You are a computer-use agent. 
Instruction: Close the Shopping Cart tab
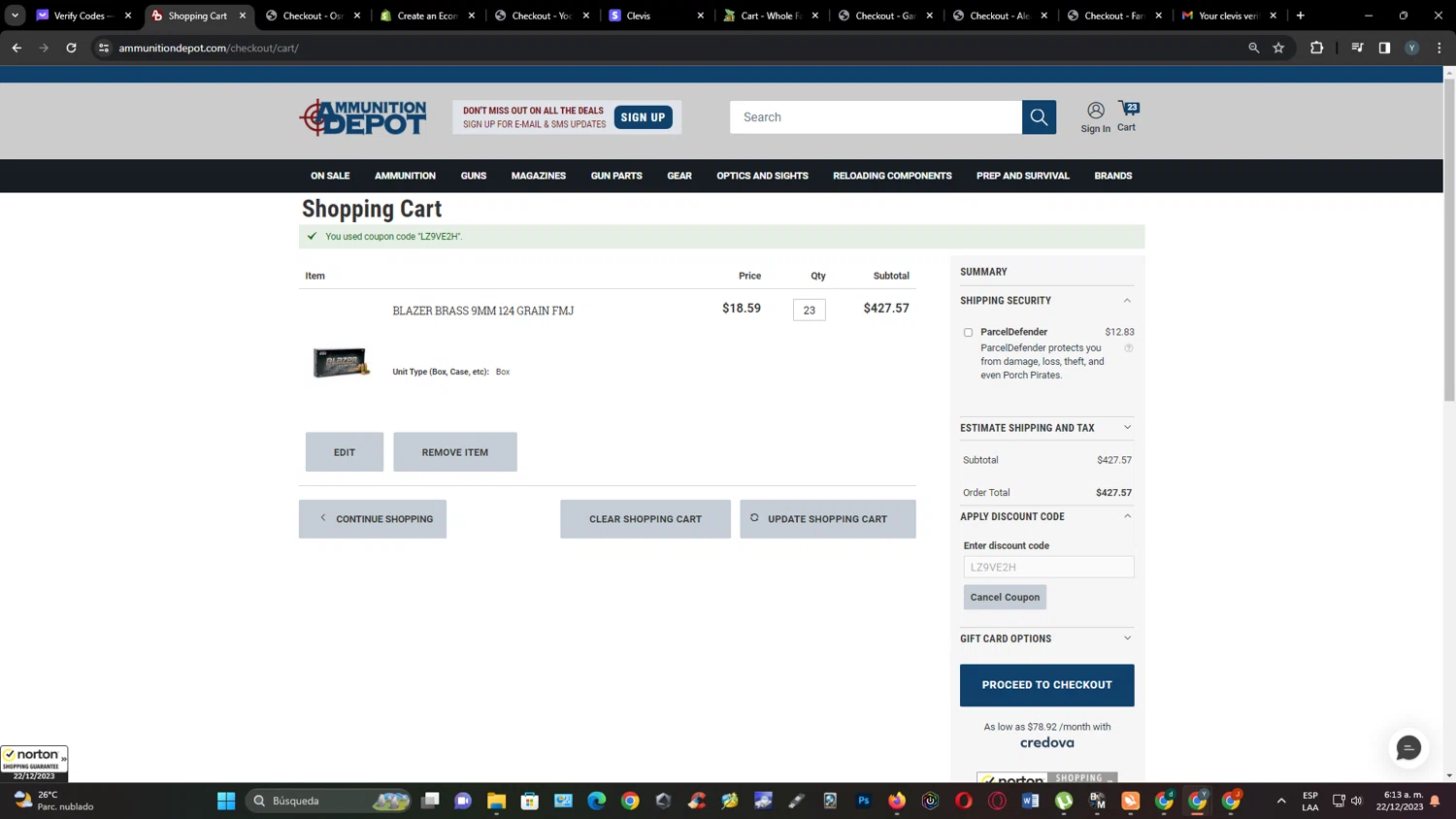pyautogui.click(x=243, y=16)
